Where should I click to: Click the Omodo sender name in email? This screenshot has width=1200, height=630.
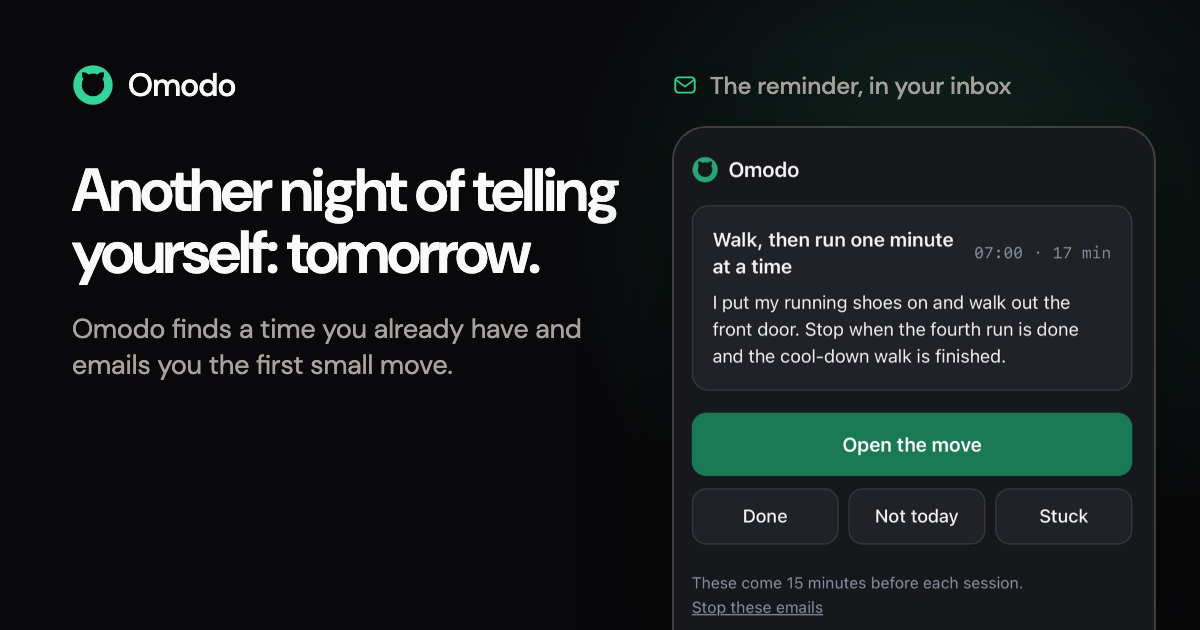click(x=764, y=170)
